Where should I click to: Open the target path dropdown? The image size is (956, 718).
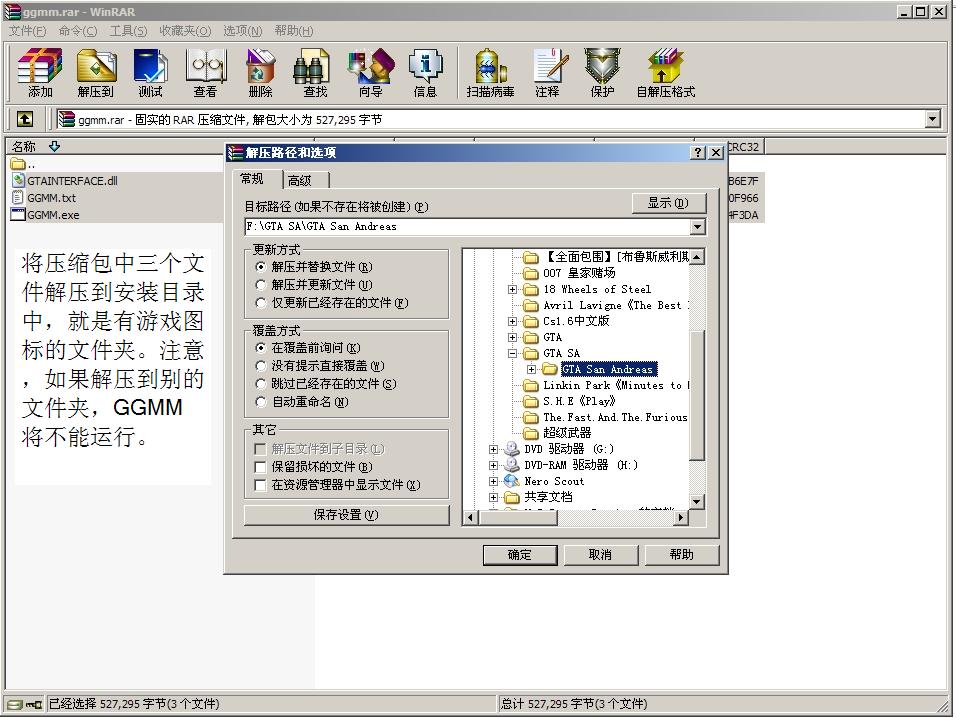[x=698, y=227]
